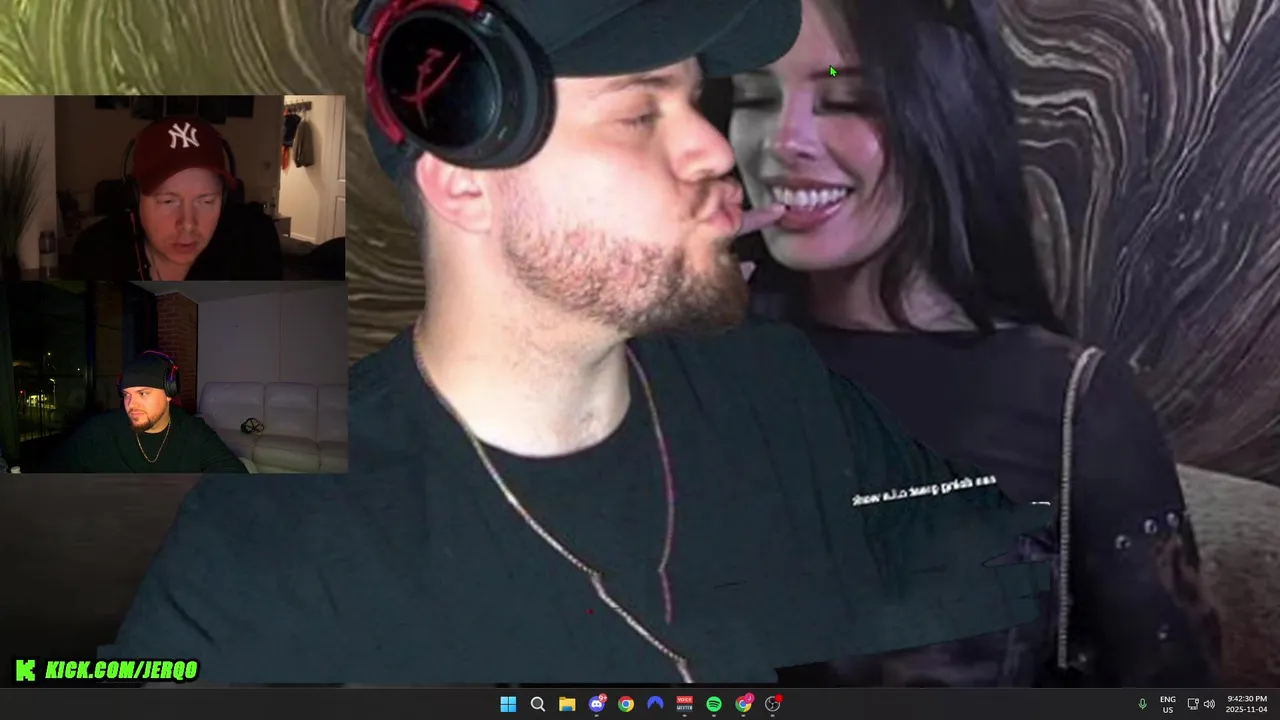
Task: Click the microphone in-use tray icon
Action: pos(1142,704)
